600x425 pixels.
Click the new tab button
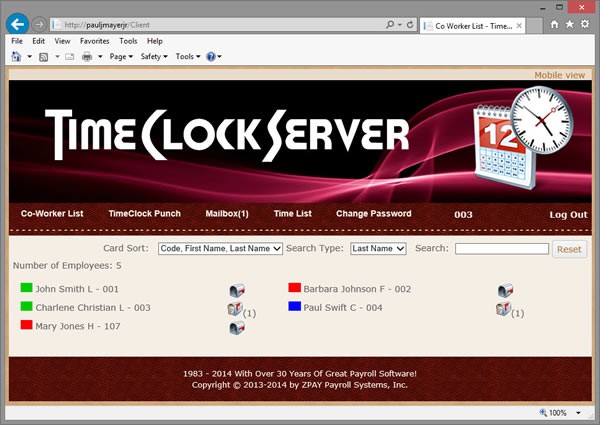(x=535, y=26)
